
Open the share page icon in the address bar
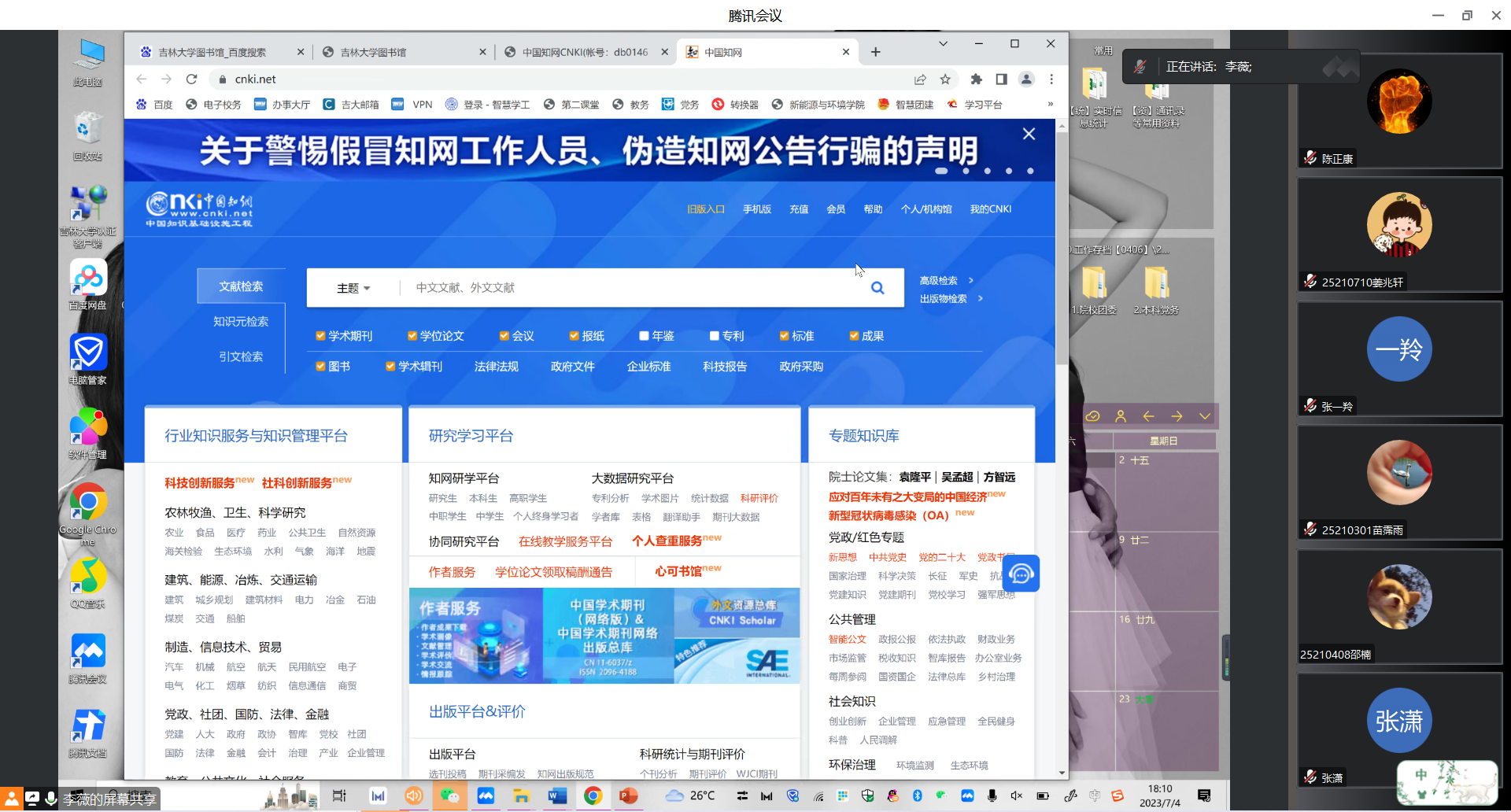(920, 79)
